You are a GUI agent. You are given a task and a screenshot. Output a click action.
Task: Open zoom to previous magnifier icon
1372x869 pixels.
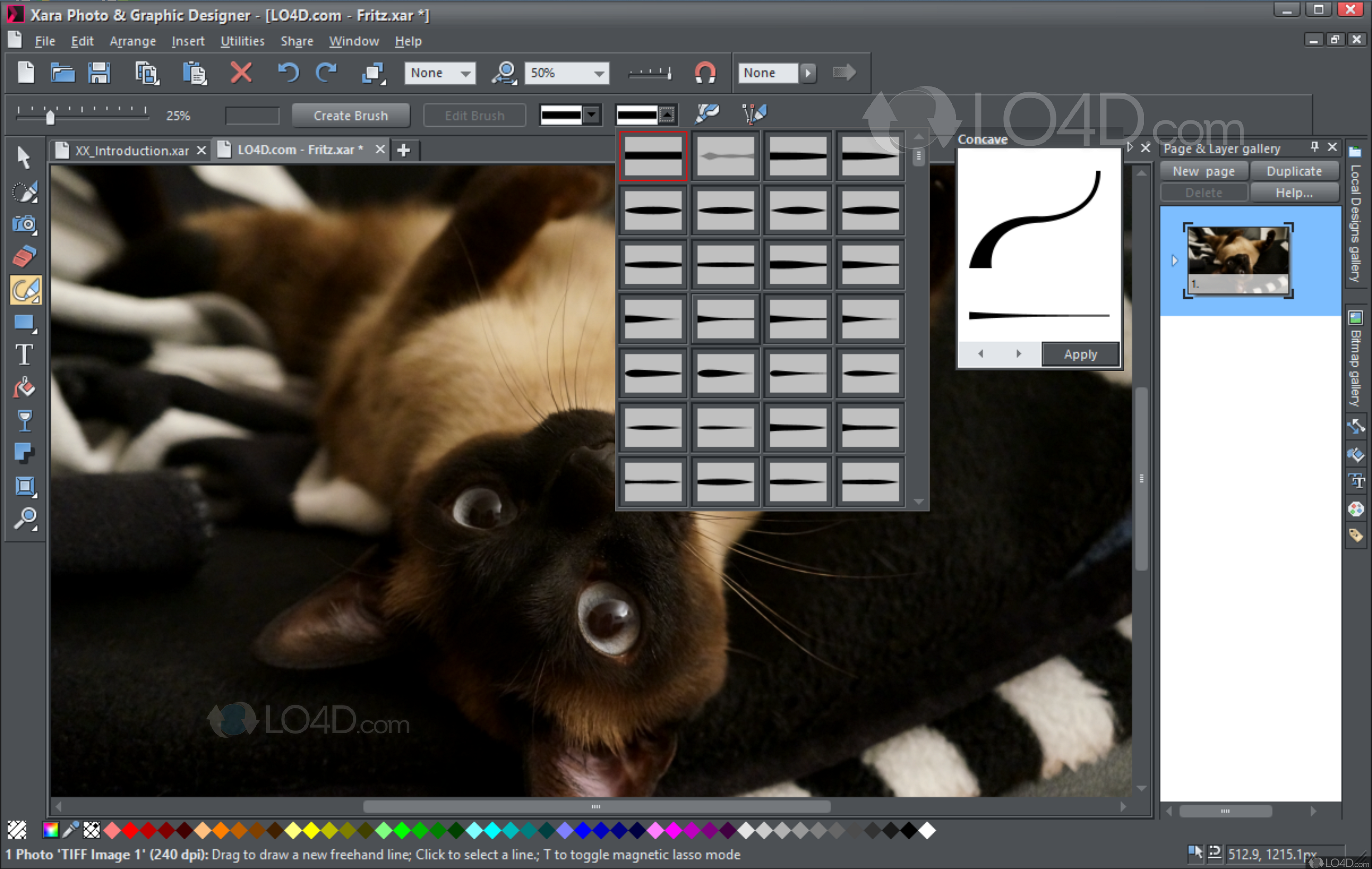coord(504,73)
